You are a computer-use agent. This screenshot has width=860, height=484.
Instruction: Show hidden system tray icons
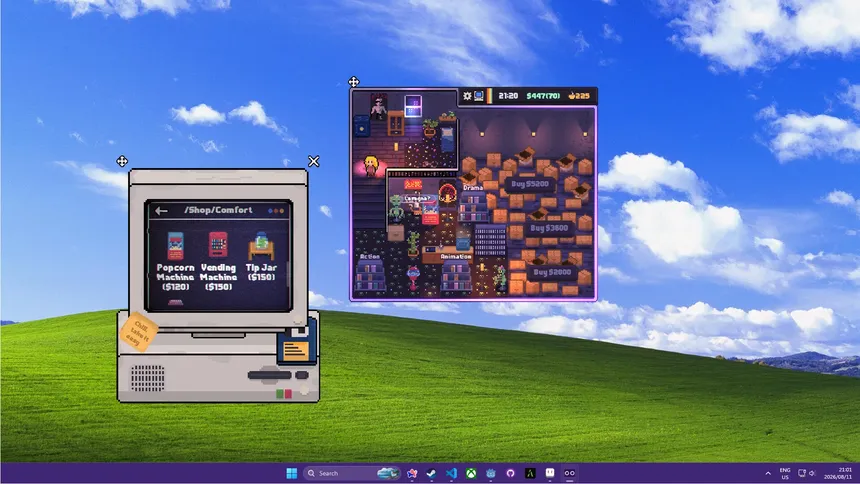coord(768,473)
